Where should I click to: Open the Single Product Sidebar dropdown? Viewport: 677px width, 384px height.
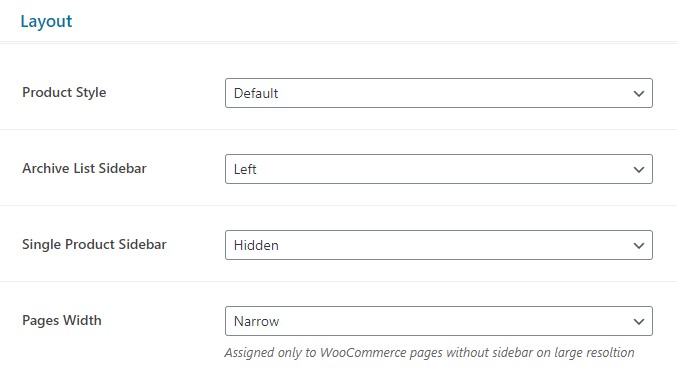click(x=439, y=245)
